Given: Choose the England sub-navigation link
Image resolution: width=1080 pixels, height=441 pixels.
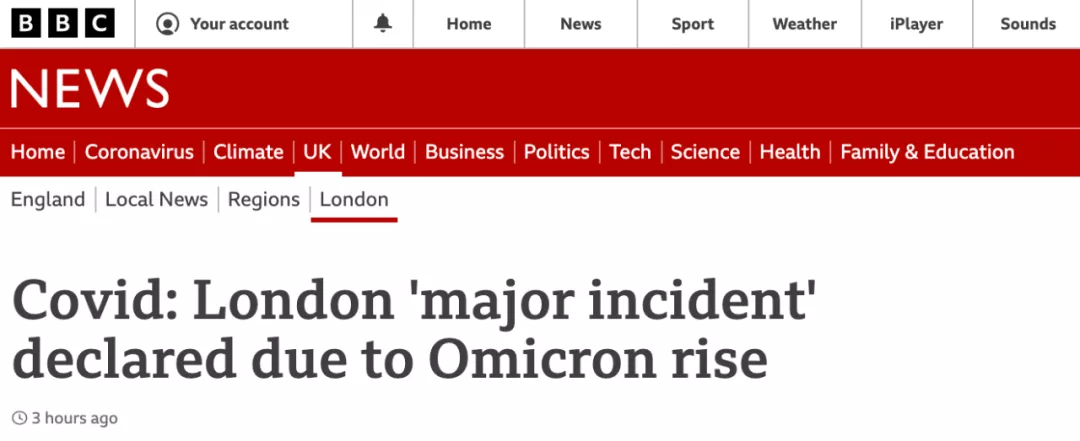Looking at the screenshot, I should [48, 200].
